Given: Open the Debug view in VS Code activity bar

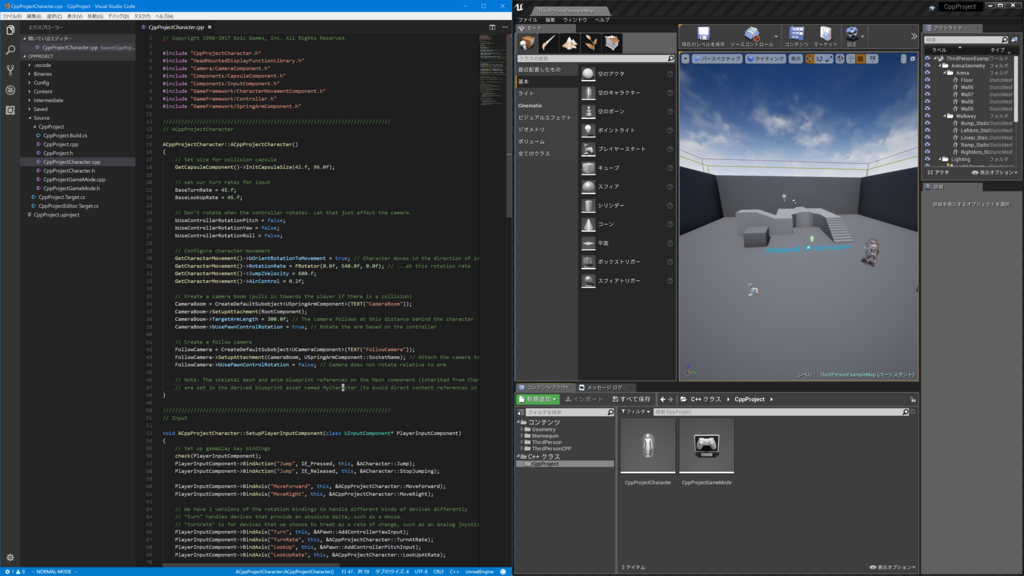Looking at the screenshot, I should tap(10, 90).
